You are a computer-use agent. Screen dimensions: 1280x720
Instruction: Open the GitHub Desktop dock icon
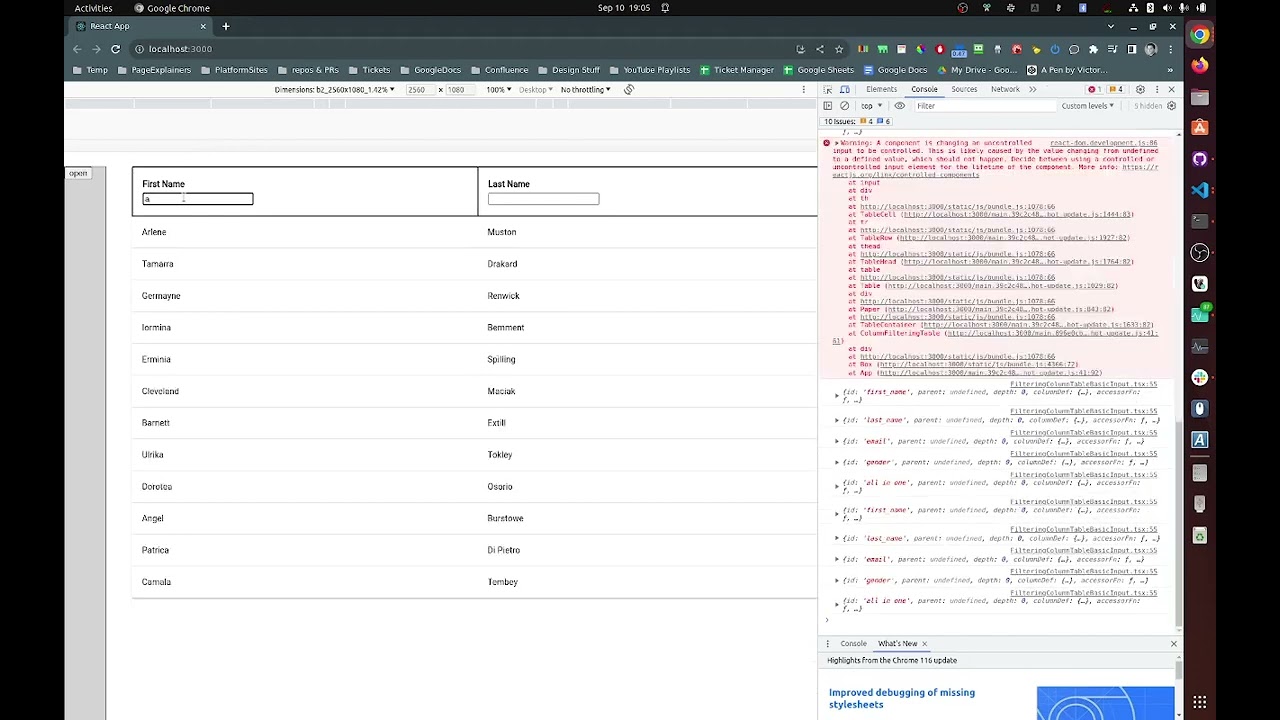tap(1200, 159)
